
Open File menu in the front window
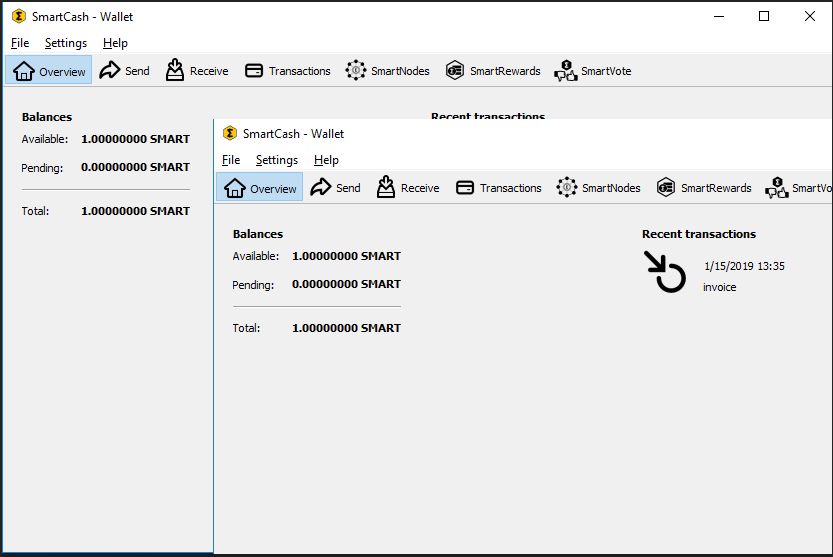[x=231, y=160]
